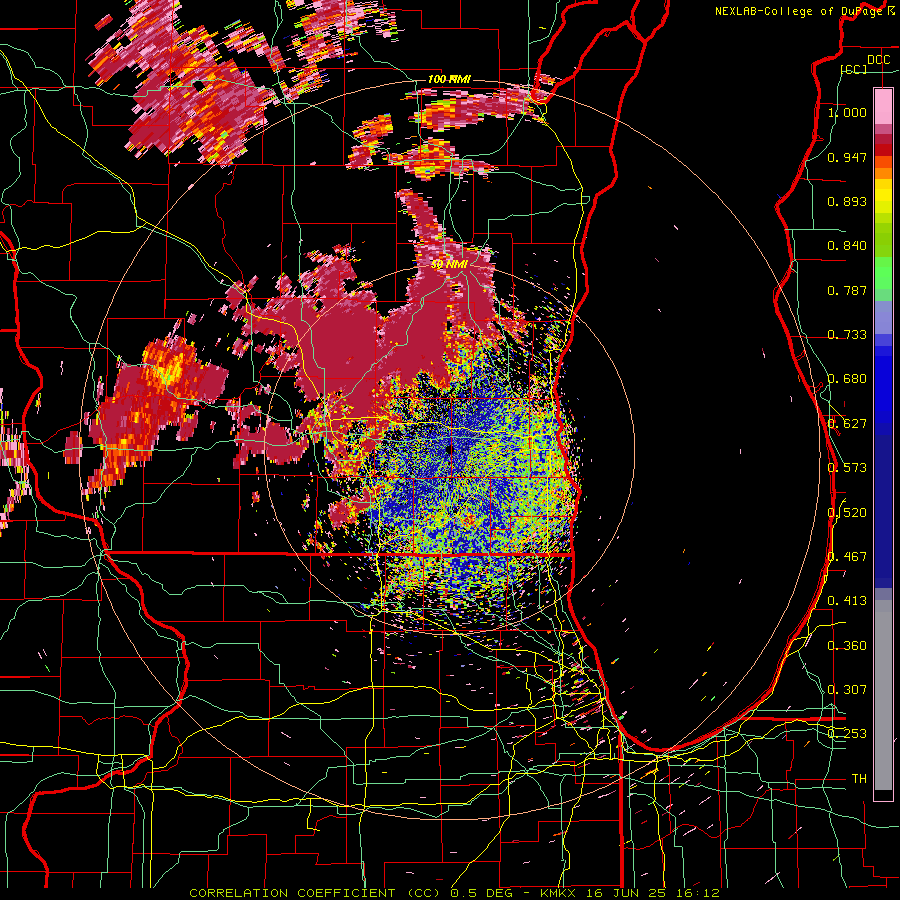Pick the light periwinkle segment of the color bar
The height and width of the screenshot is (900, 900).
(x=883, y=317)
